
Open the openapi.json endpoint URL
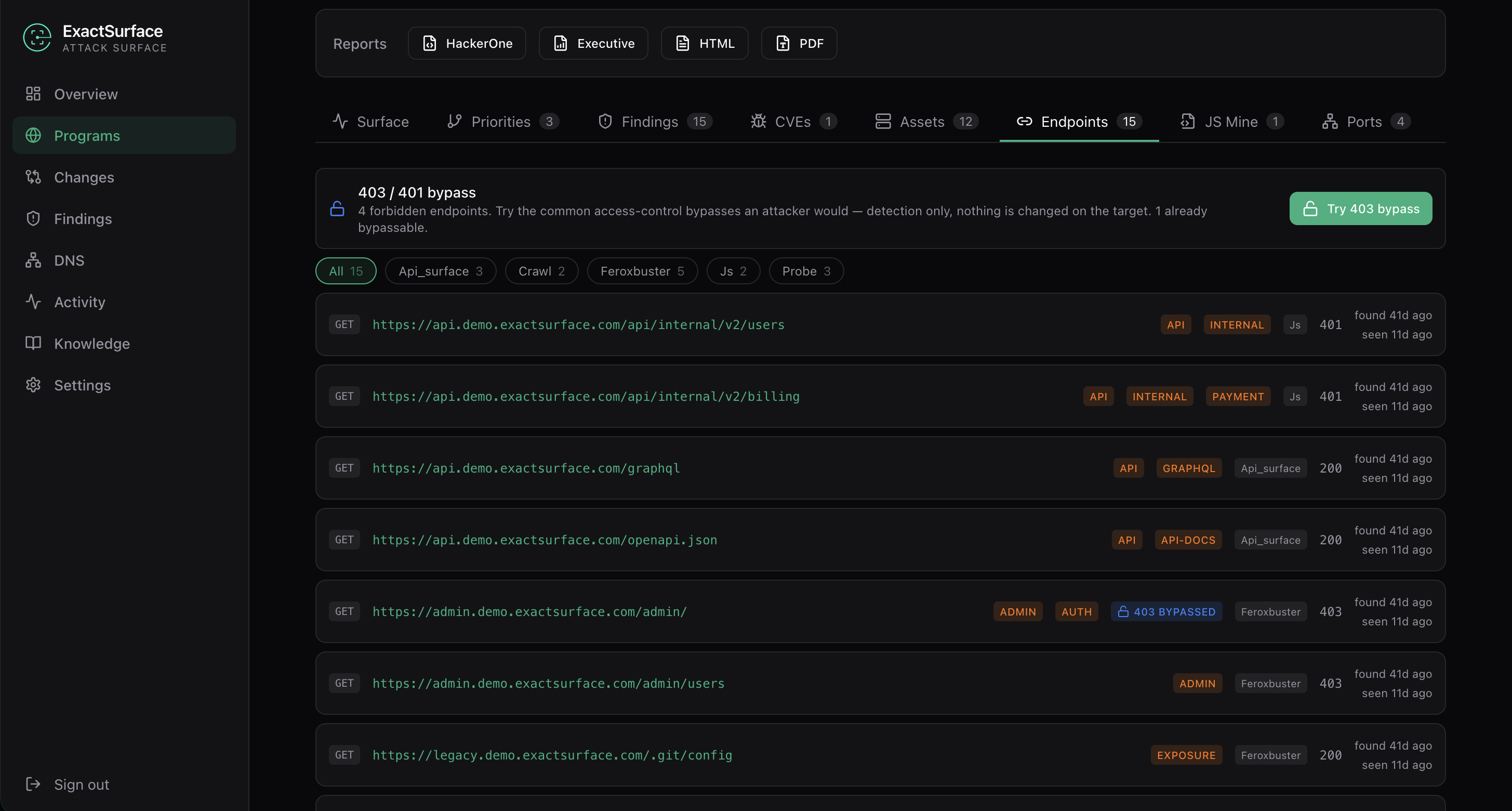pyautogui.click(x=545, y=540)
